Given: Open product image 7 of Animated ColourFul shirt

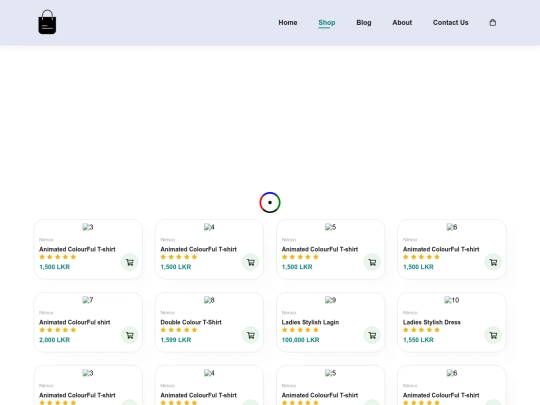Looking at the screenshot, I should click(88, 300).
